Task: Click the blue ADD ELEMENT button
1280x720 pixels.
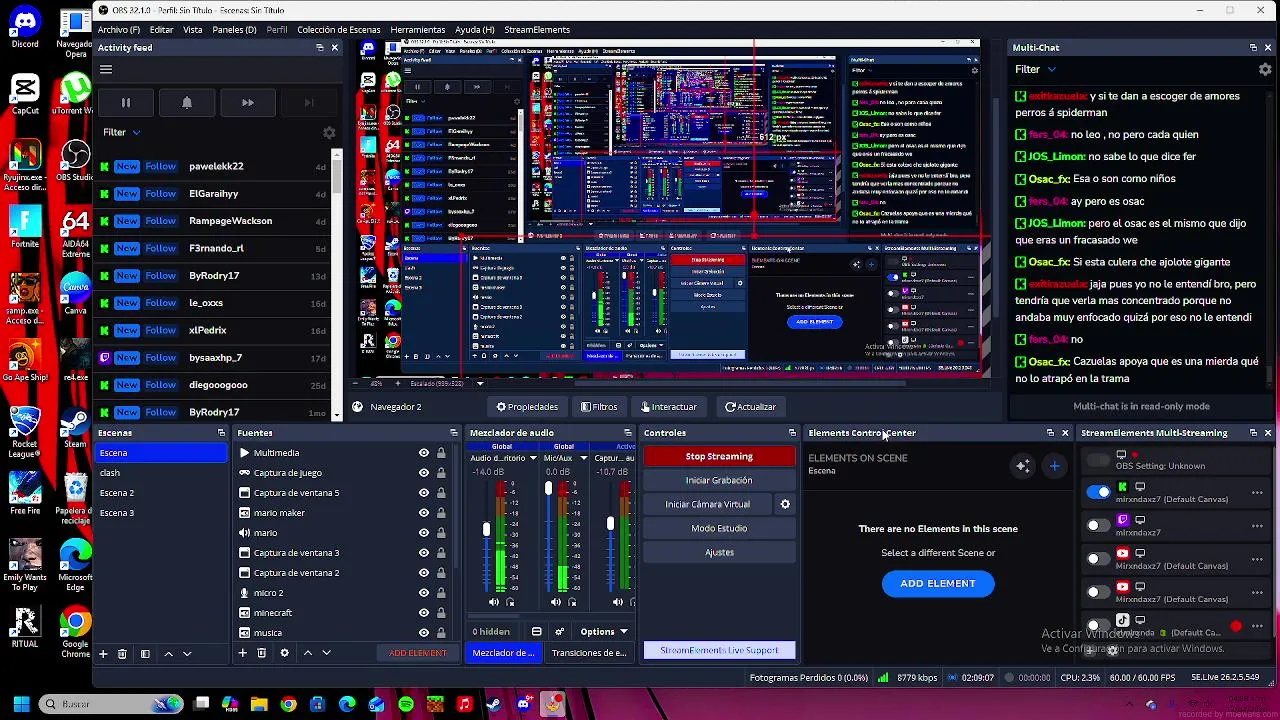Action: pos(938,584)
